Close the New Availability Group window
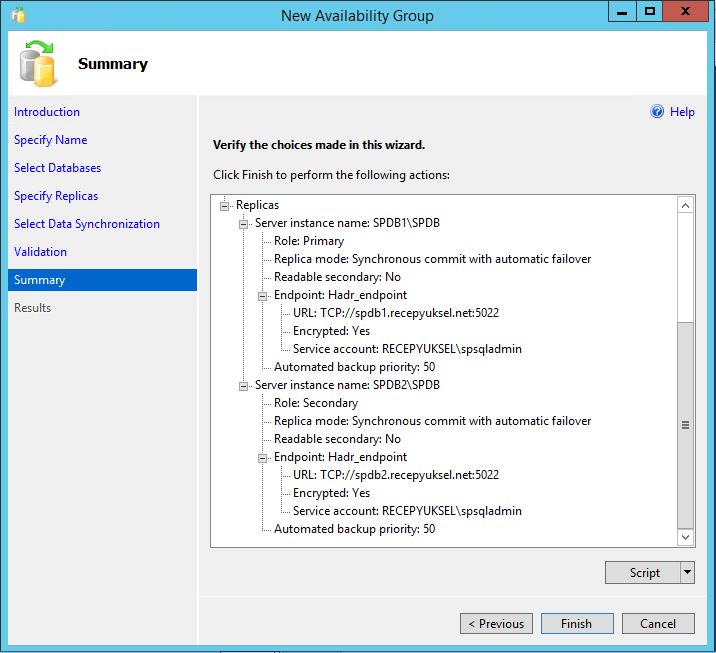The image size is (716, 653). (685, 11)
